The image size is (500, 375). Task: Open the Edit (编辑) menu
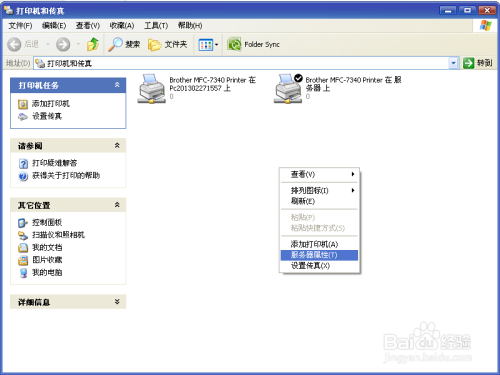point(54,26)
